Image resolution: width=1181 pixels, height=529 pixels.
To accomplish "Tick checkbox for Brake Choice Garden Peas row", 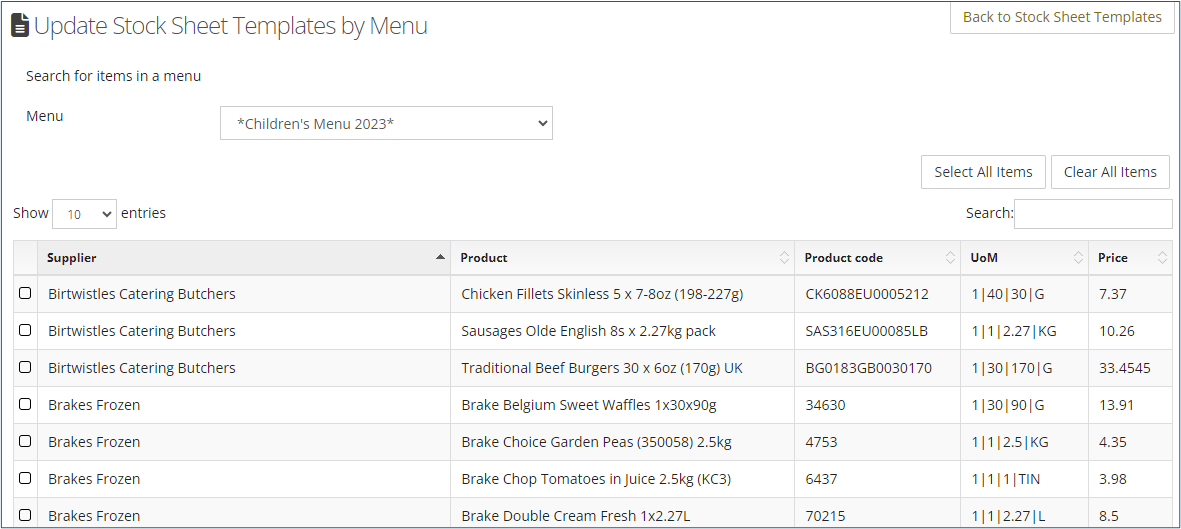I will (25, 441).
